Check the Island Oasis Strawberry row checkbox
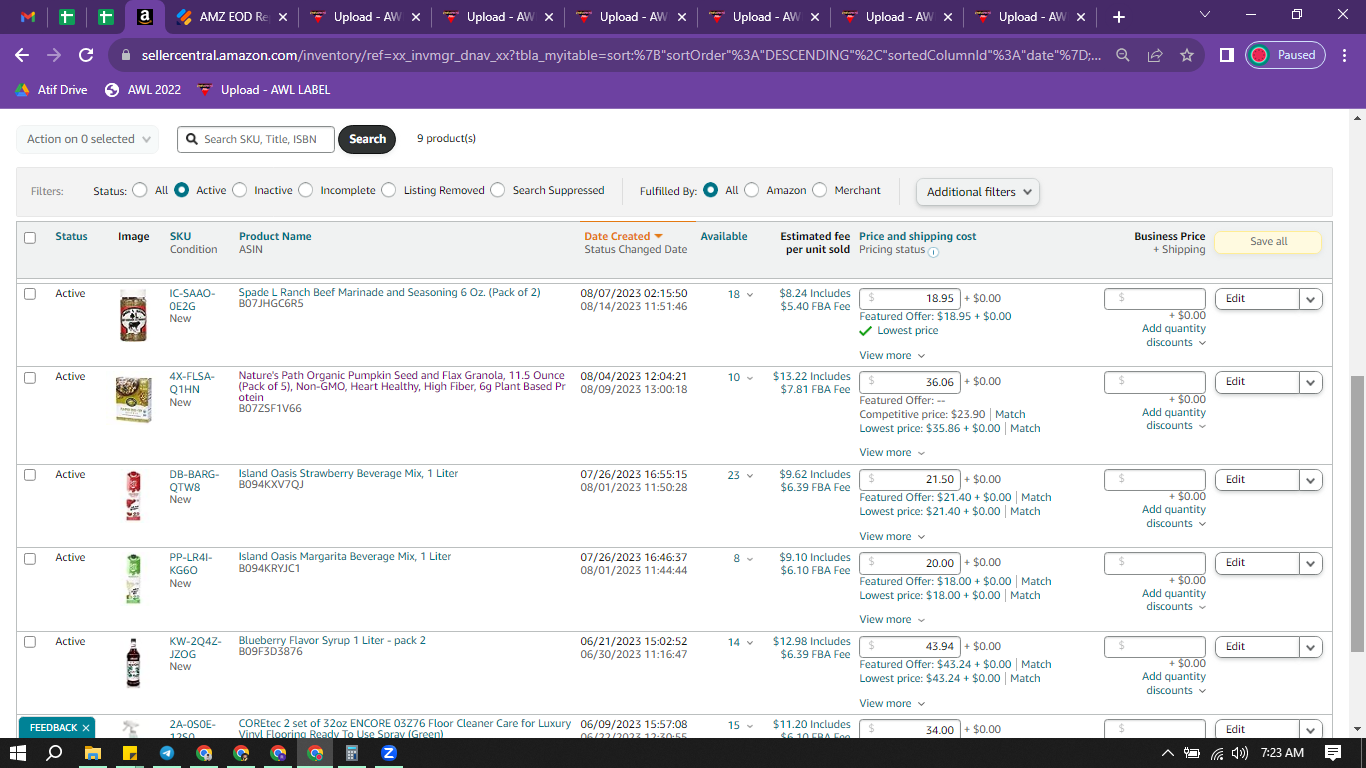Image resolution: width=1366 pixels, height=768 pixels. click(x=30, y=475)
